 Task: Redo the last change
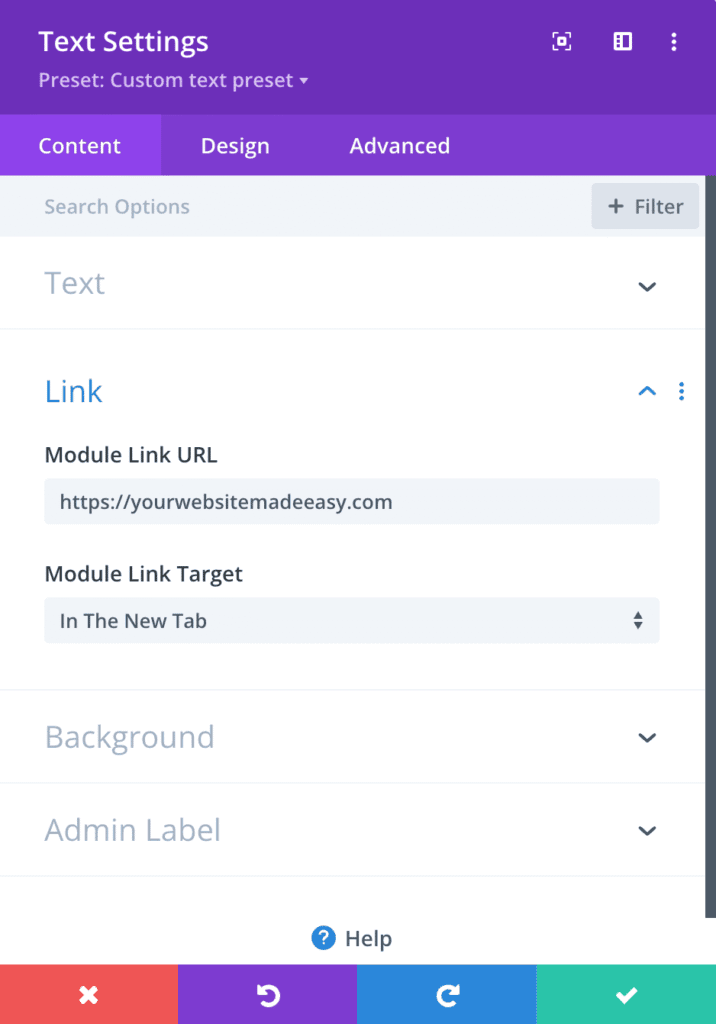click(x=446, y=994)
